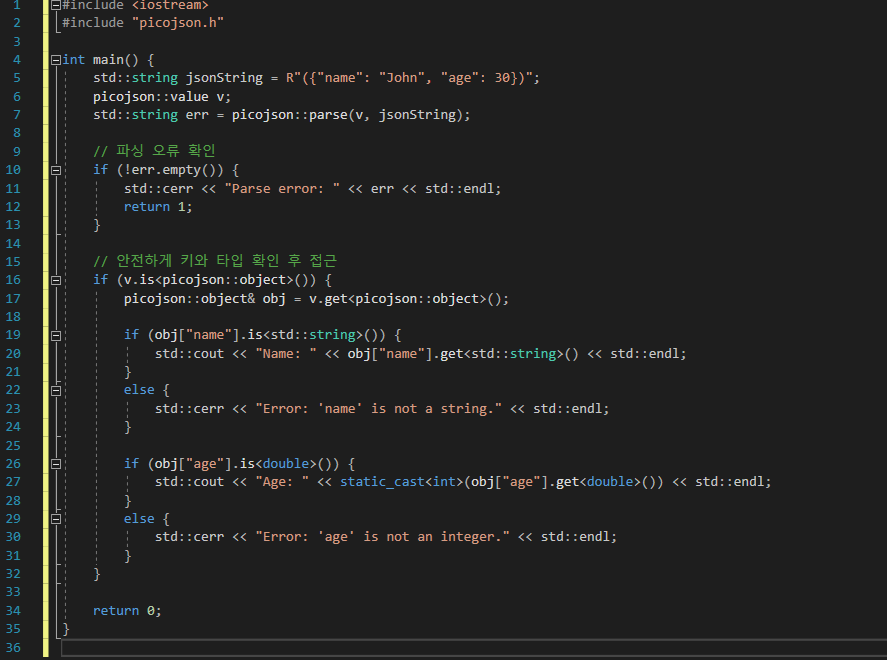Image resolution: width=887 pixels, height=660 pixels.
Task: Click "int main()" declaration
Action: pyautogui.click(x=100, y=60)
